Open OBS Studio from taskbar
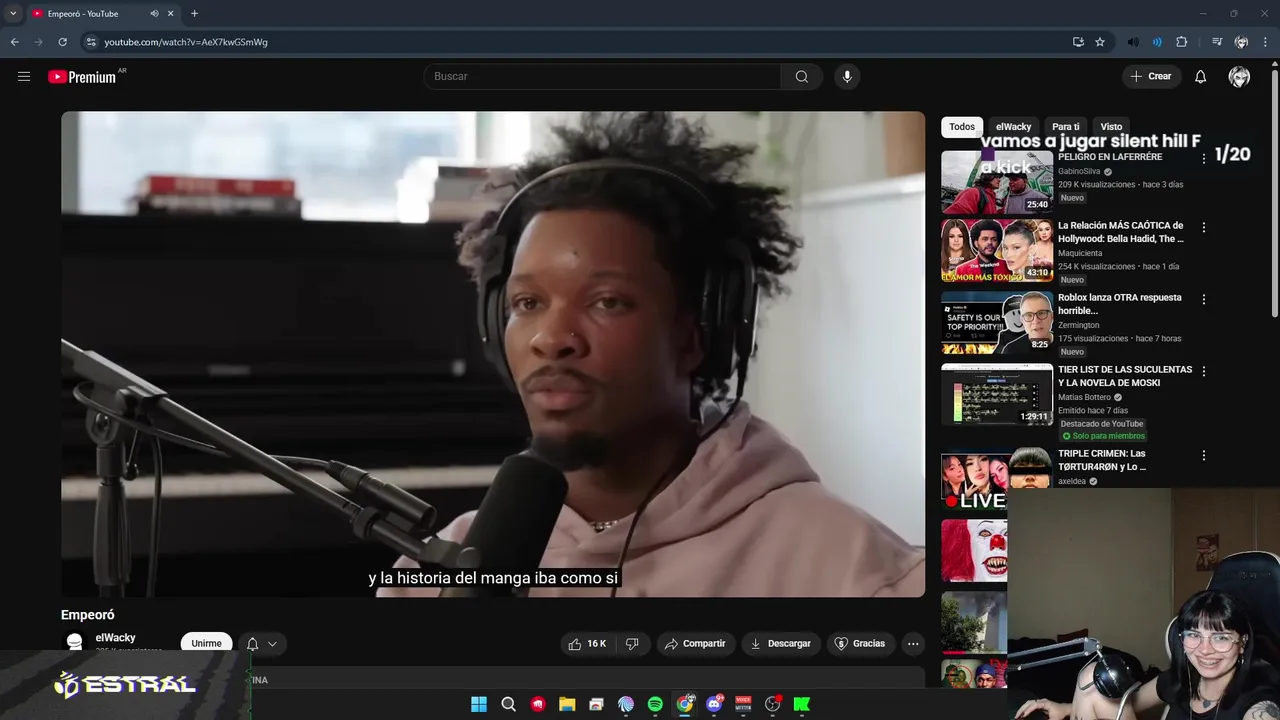The height and width of the screenshot is (720, 1280). [x=772, y=704]
